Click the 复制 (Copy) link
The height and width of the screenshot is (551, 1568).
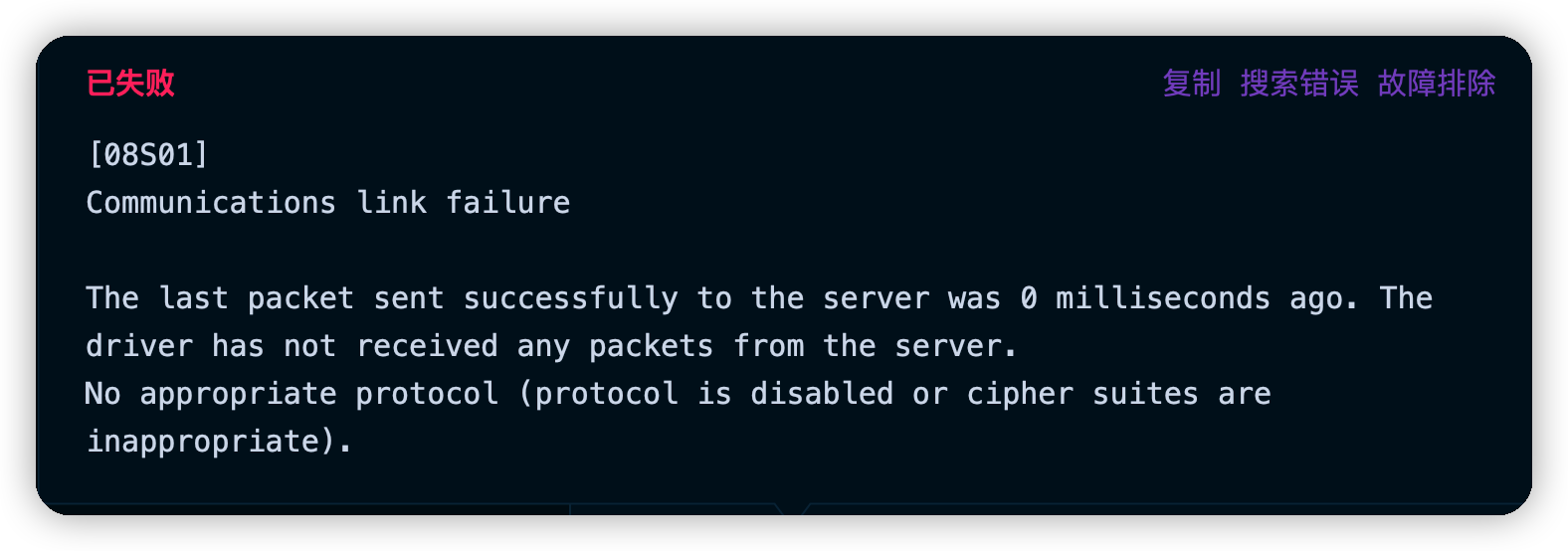click(x=1191, y=84)
